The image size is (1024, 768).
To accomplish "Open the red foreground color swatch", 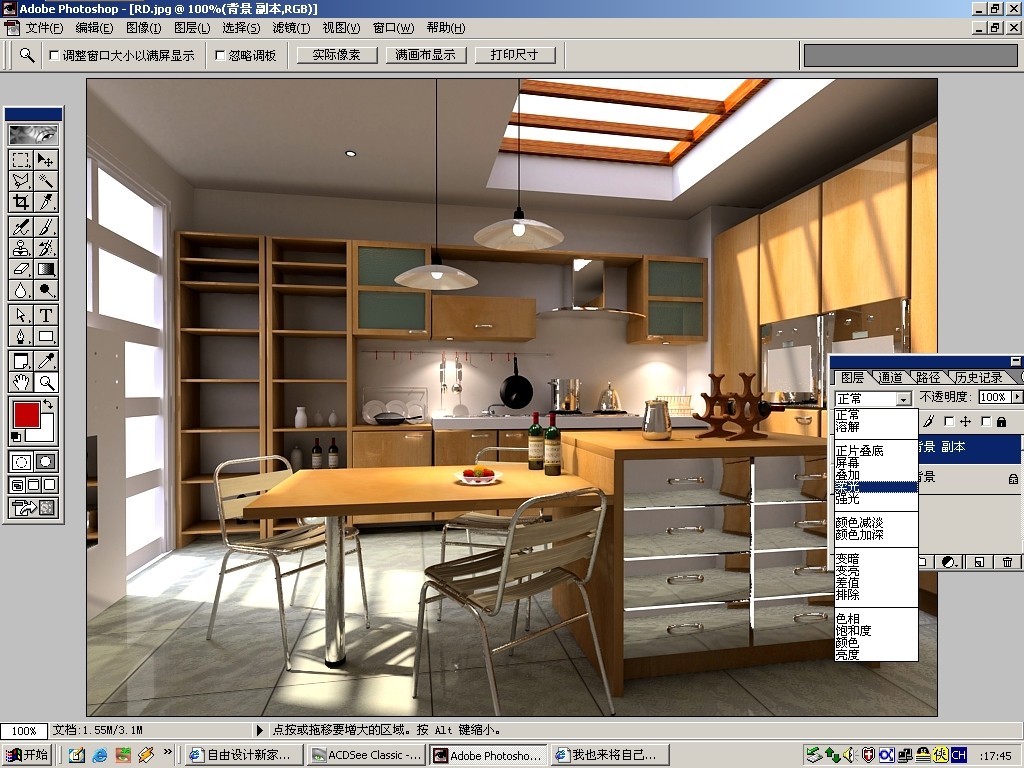I will click(27, 414).
